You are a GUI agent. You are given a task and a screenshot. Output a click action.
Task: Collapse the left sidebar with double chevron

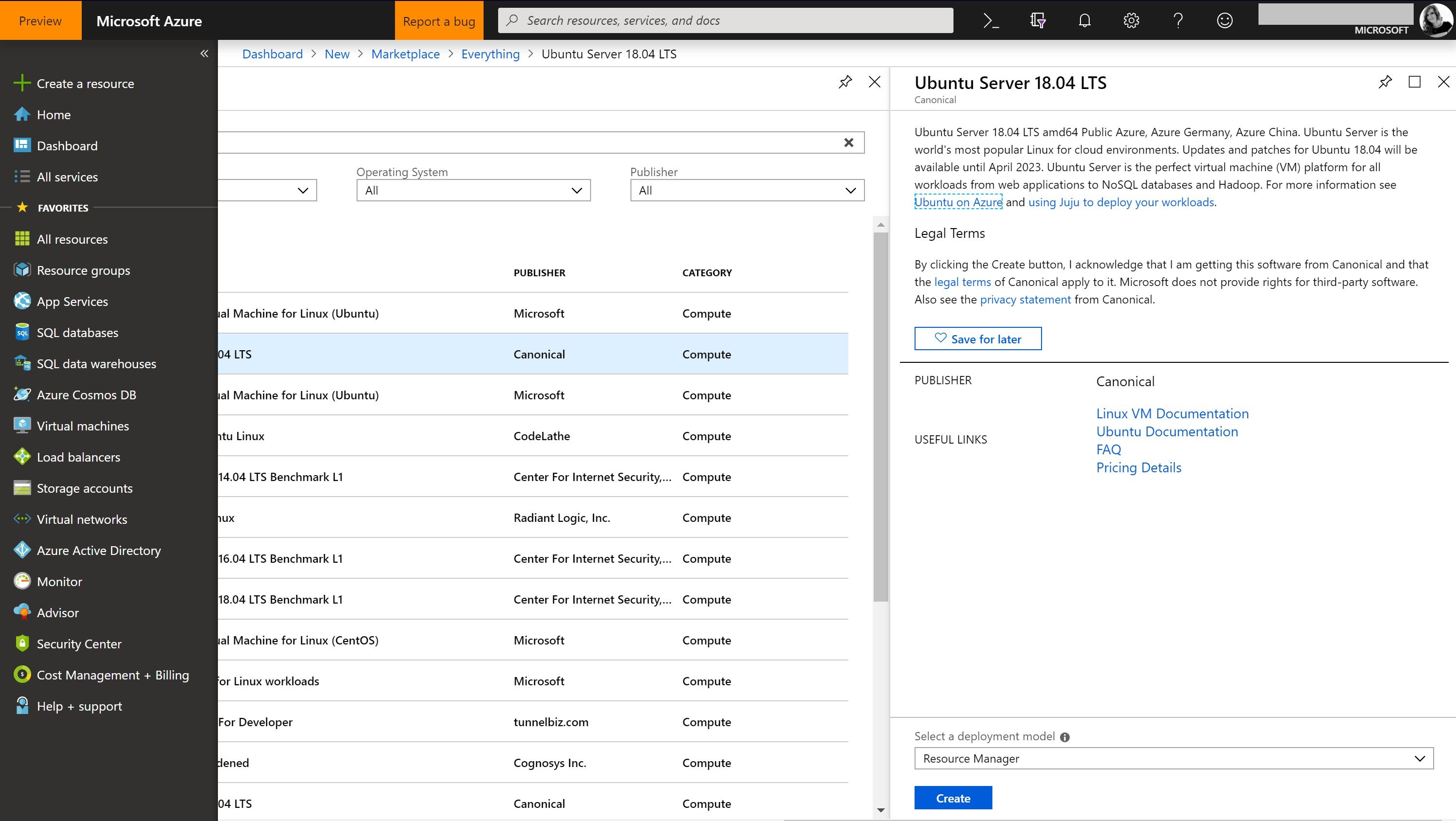[204, 54]
